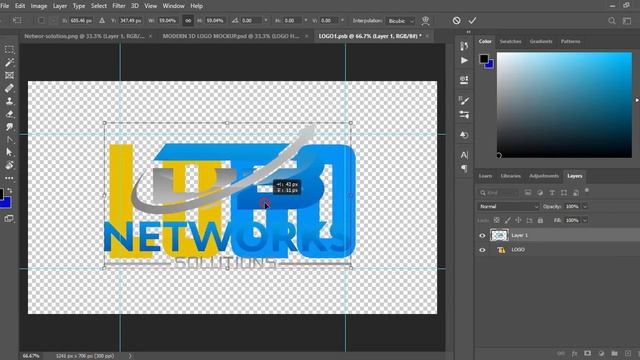The width and height of the screenshot is (640, 360).
Task: Open the Character panel icon
Action: pos(464,155)
